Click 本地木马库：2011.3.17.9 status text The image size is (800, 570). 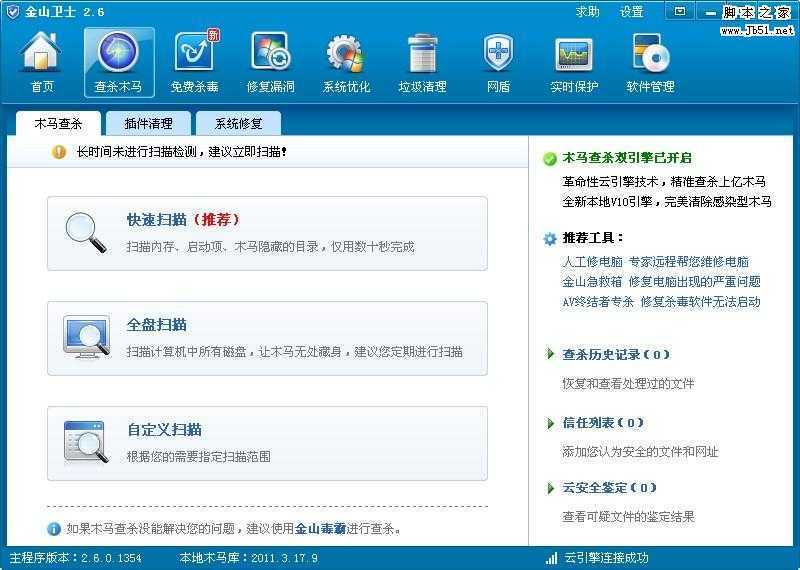pyautogui.click(x=249, y=558)
